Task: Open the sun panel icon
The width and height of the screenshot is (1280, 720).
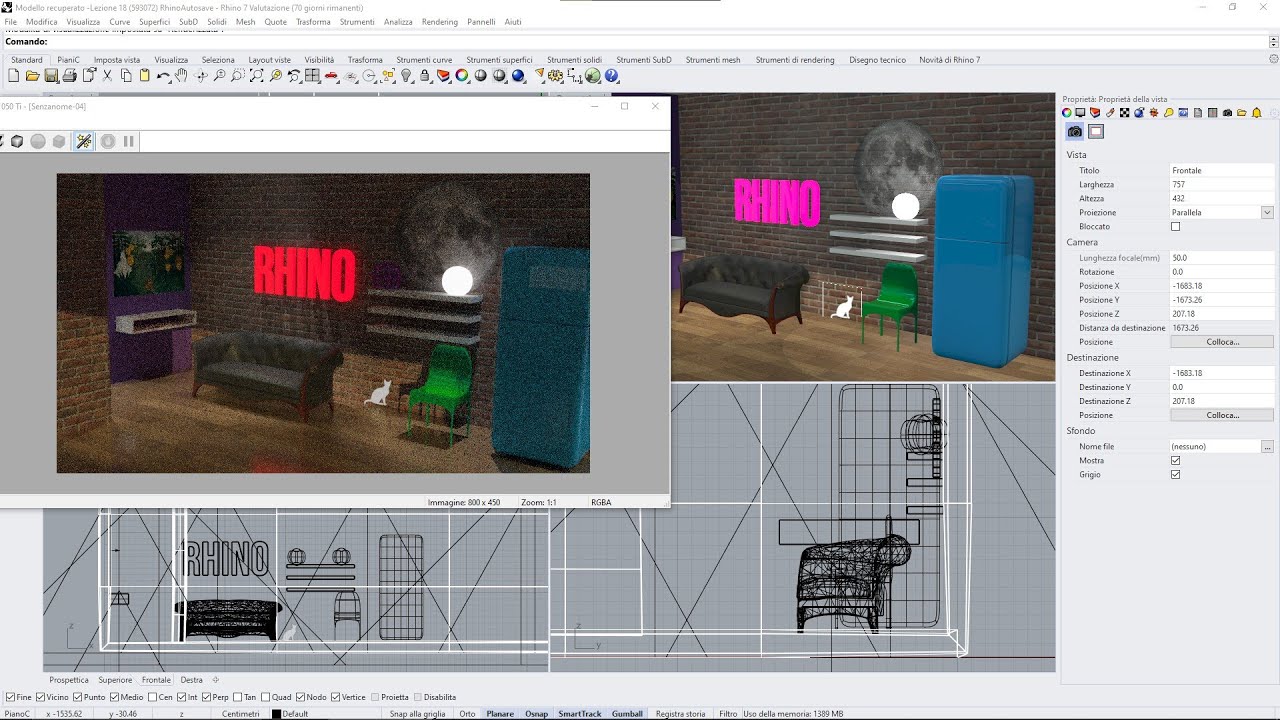Action: click(1154, 113)
